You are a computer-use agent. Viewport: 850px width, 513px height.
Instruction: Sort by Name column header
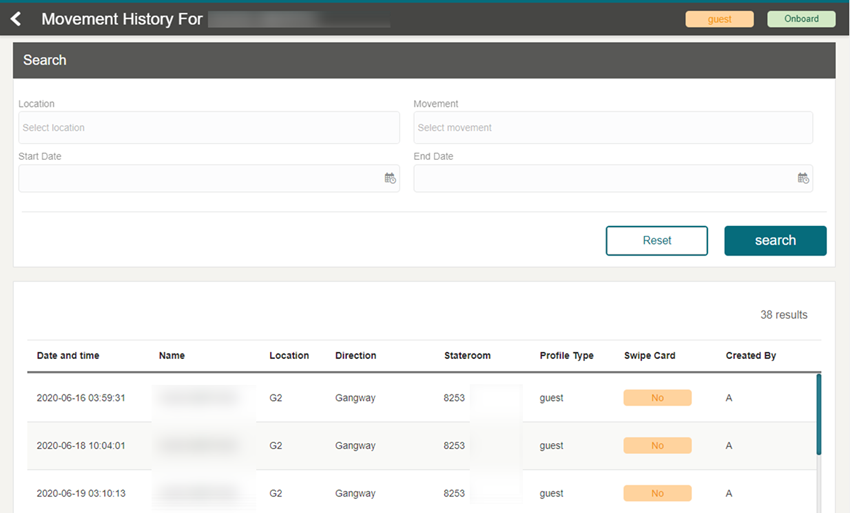[x=172, y=355]
